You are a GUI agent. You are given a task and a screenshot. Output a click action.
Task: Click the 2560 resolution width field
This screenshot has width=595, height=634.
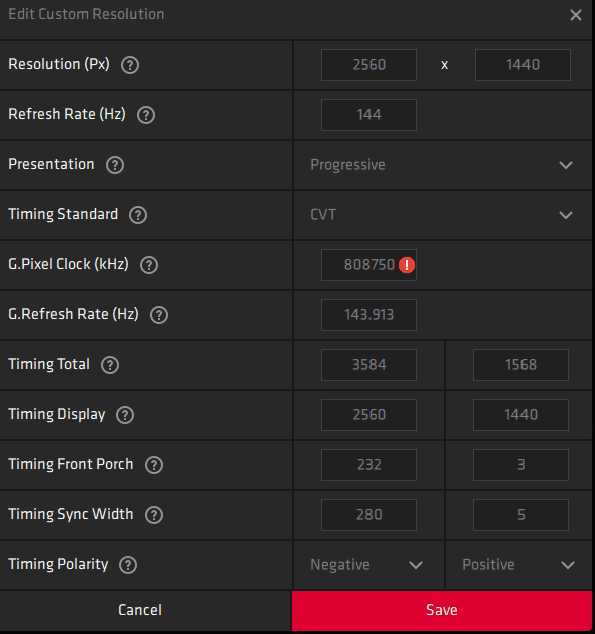click(369, 65)
